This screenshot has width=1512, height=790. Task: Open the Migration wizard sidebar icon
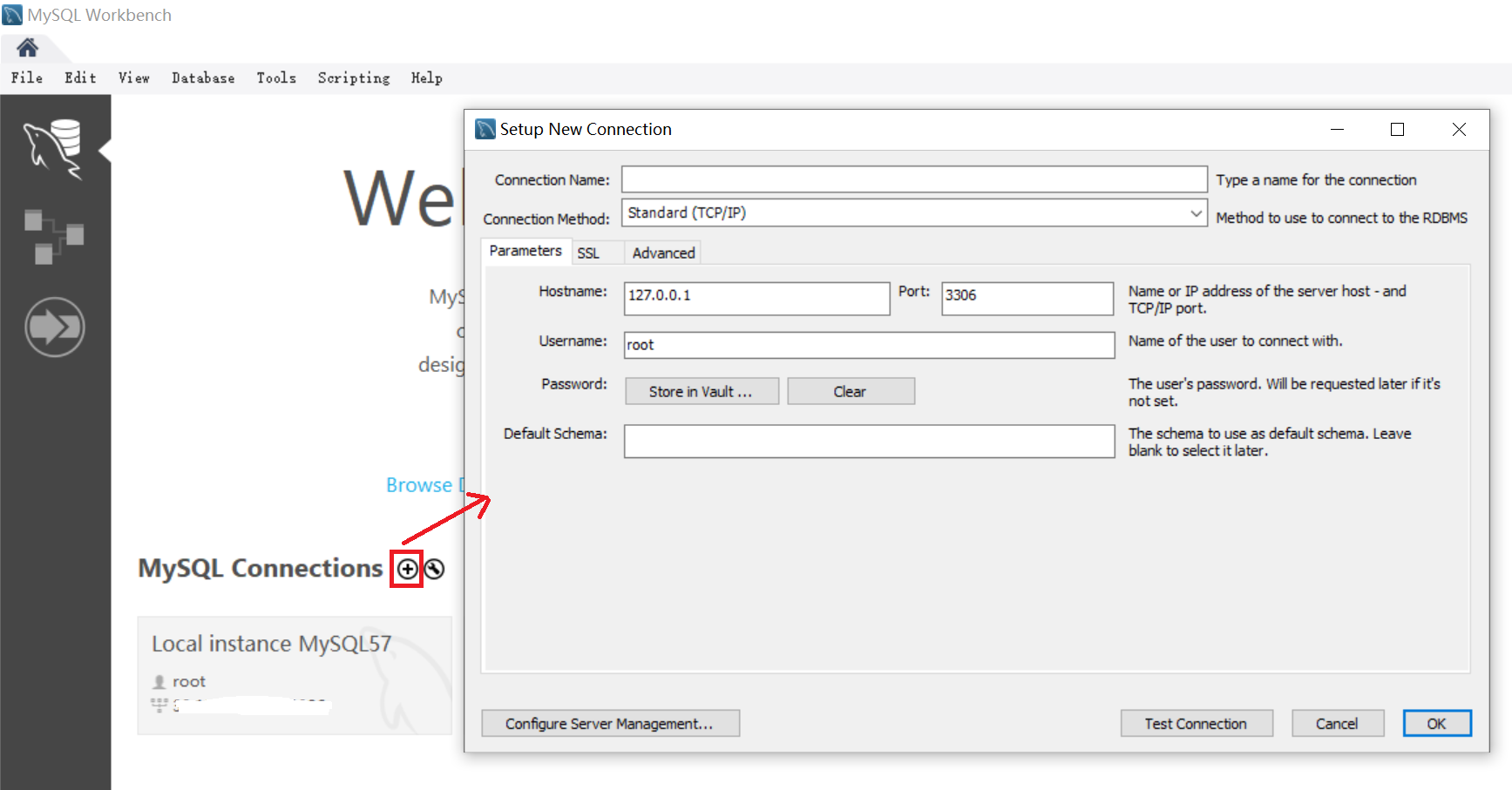54,327
